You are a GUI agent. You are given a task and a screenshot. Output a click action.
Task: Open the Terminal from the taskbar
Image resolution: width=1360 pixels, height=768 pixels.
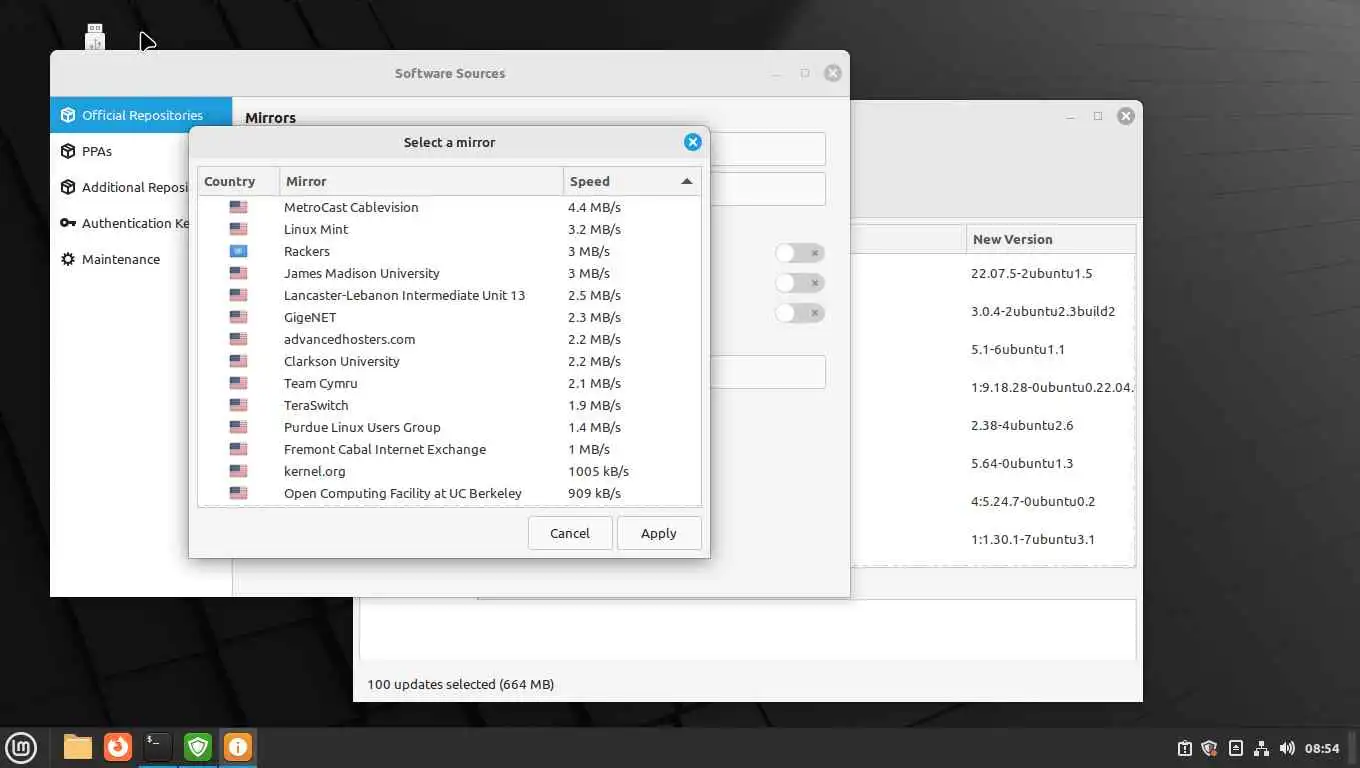tap(158, 747)
